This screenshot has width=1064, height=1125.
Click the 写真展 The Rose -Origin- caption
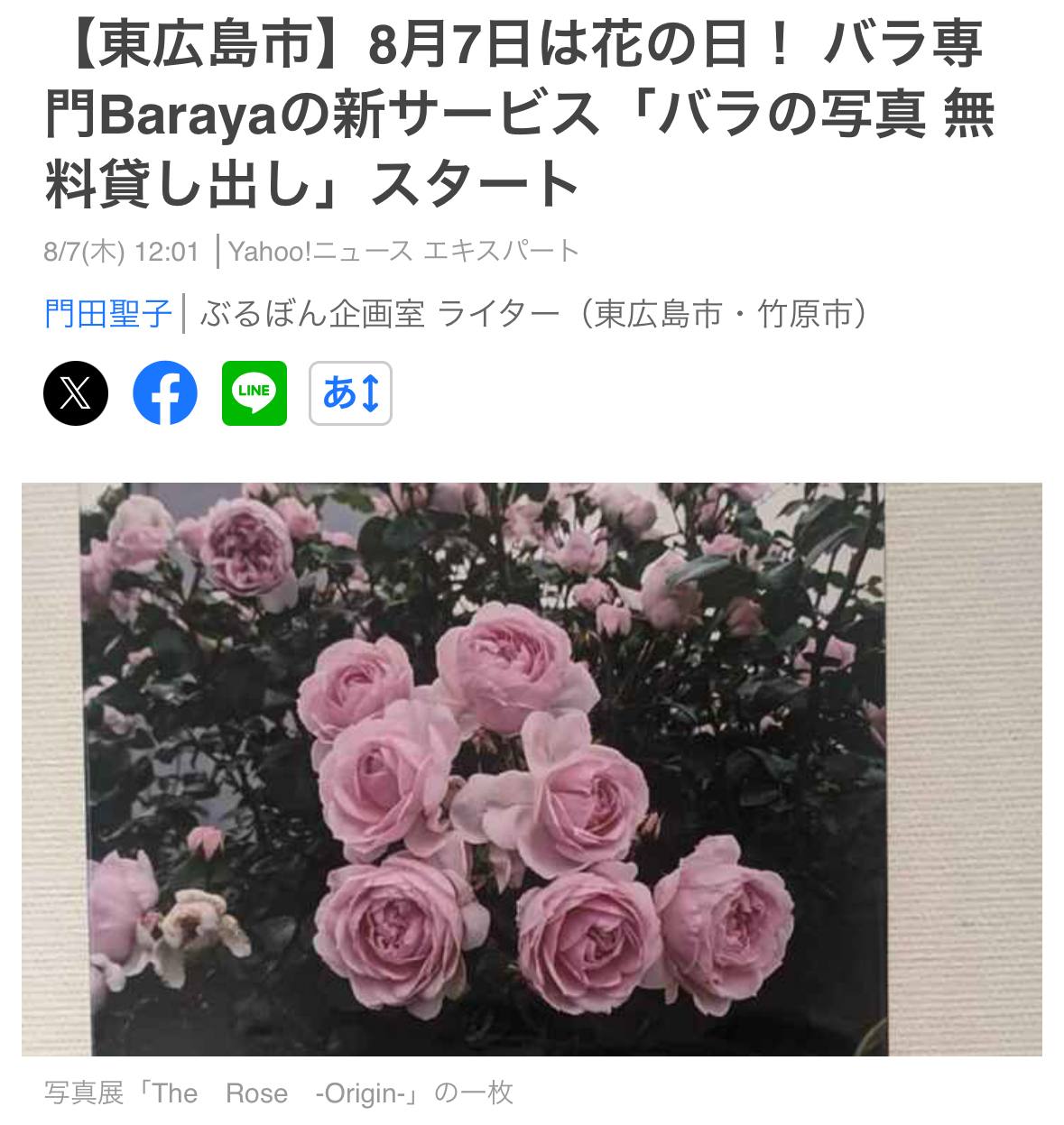(x=278, y=1093)
